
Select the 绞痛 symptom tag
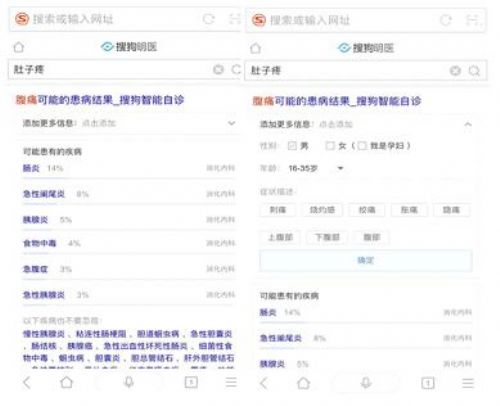click(367, 210)
